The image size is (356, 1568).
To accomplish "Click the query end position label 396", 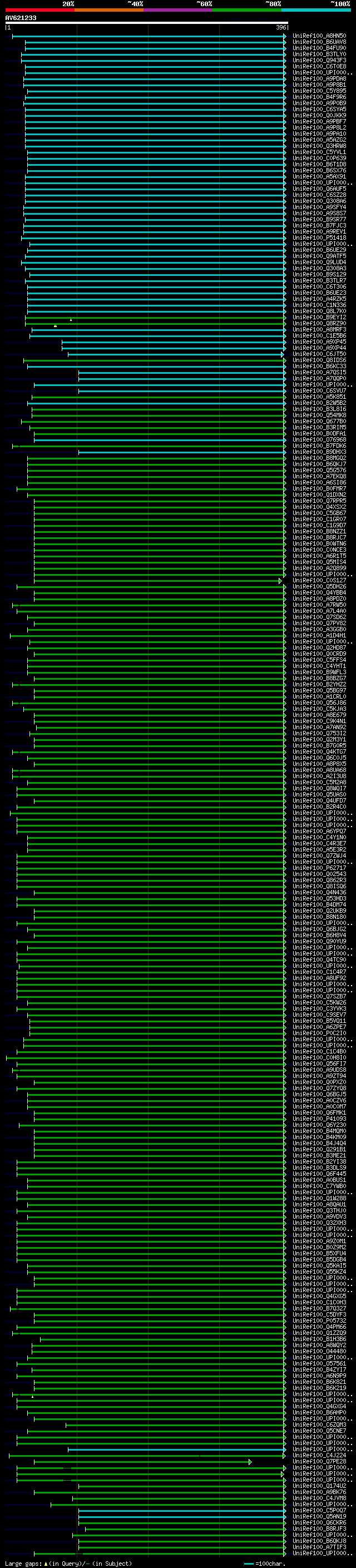I will 280,27.
